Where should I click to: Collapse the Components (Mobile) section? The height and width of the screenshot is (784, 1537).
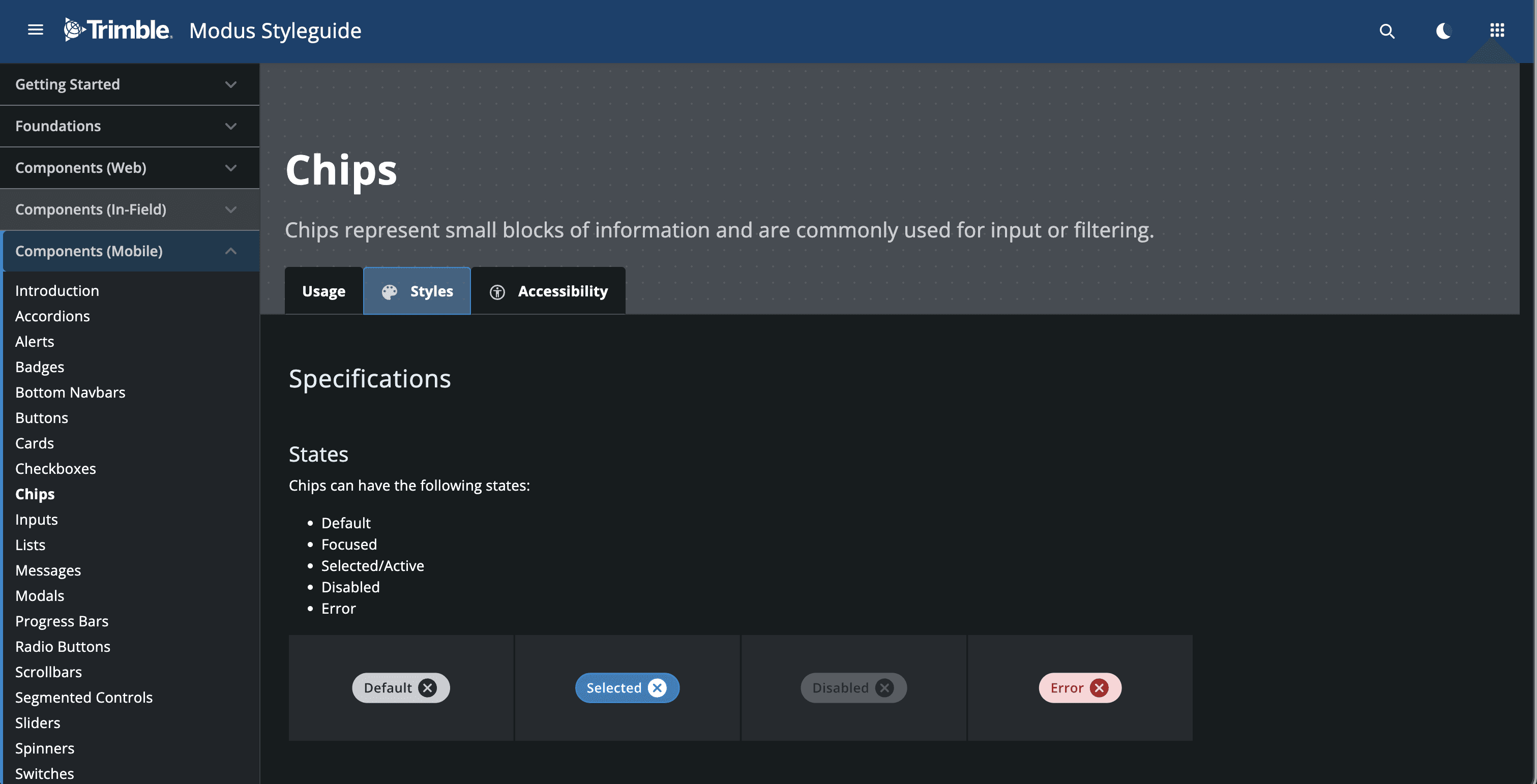[x=130, y=251]
